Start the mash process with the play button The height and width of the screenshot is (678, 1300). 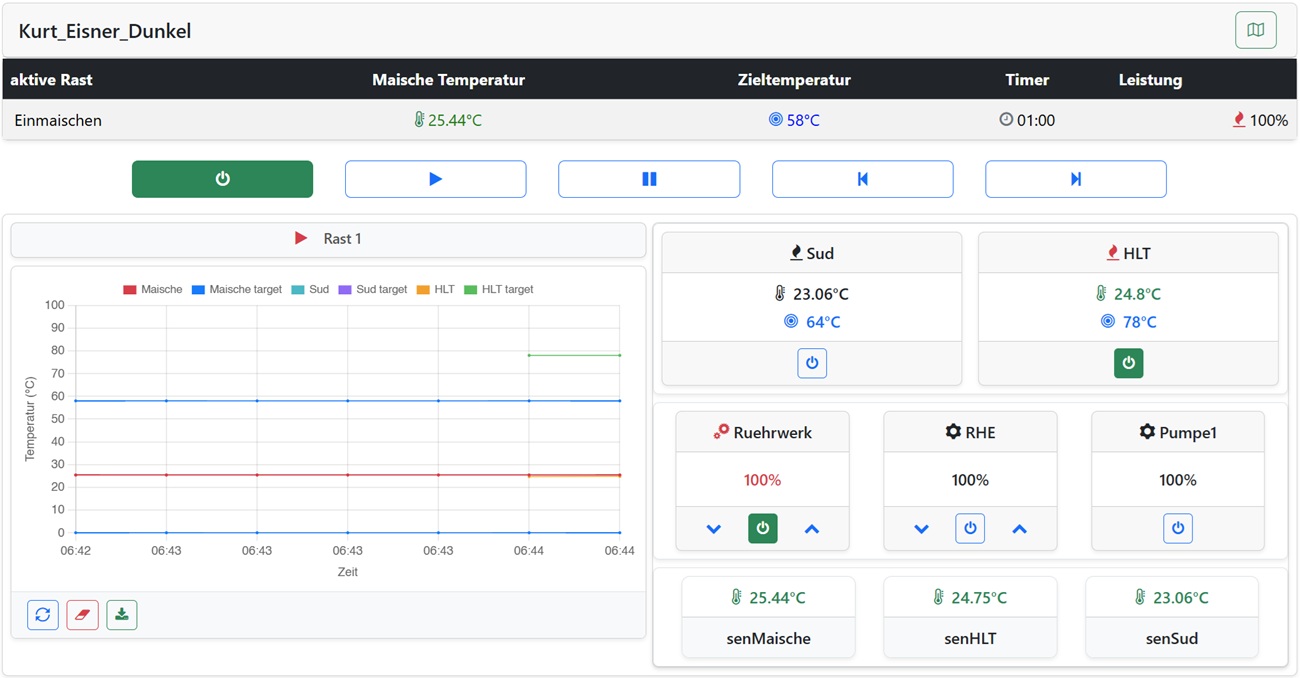point(435,179)
